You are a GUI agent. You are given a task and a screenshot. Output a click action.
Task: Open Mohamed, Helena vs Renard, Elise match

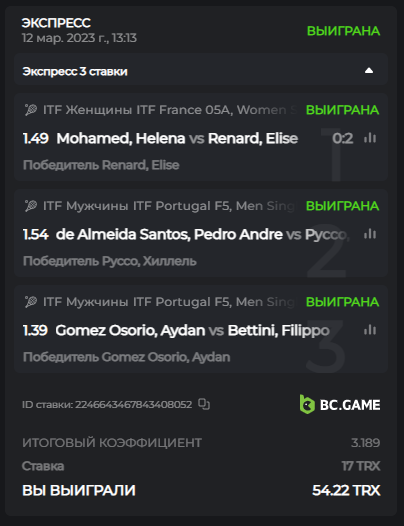[x=177, y=138]
